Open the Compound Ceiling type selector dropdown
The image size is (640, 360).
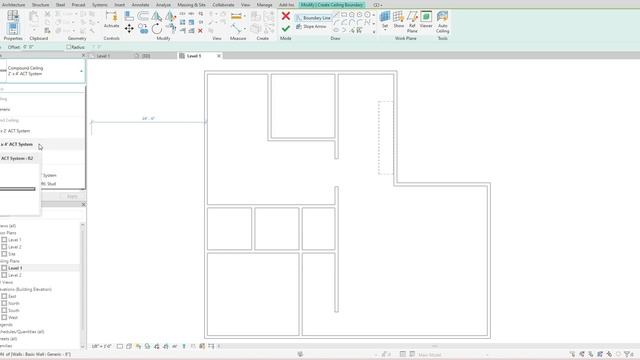coord(43,71)
